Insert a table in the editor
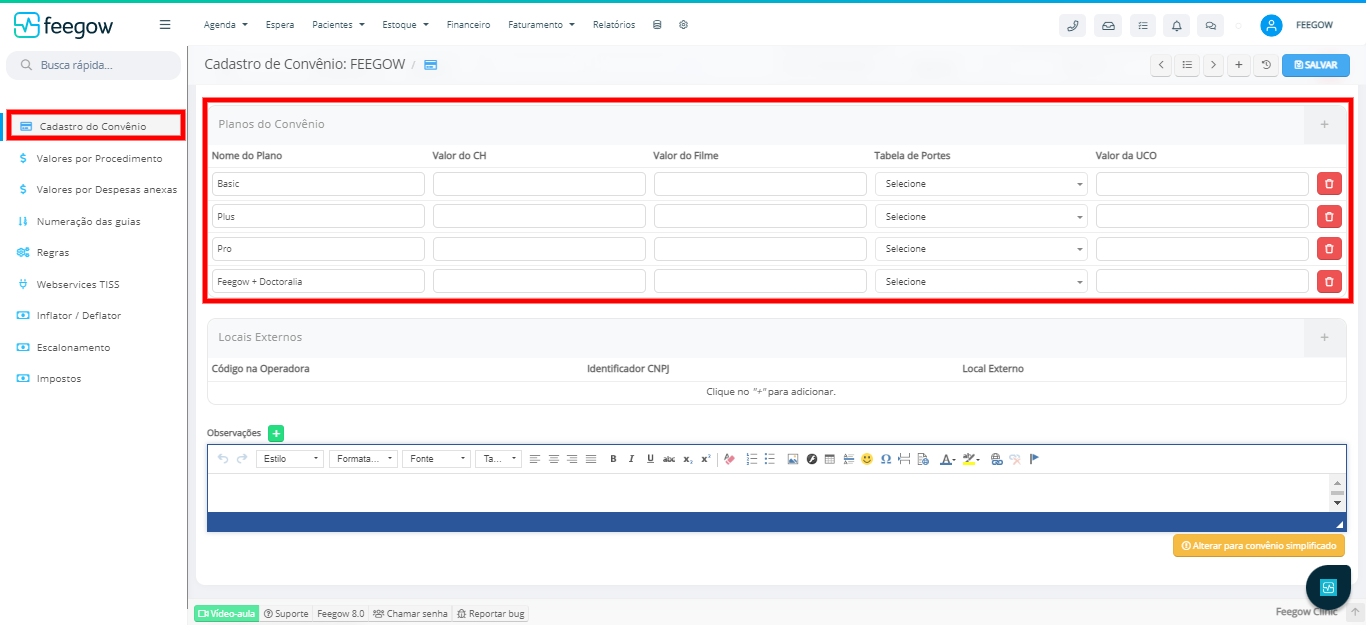Screen dimensions: 1366x625 pyautogui.click(x=830, y=459)
